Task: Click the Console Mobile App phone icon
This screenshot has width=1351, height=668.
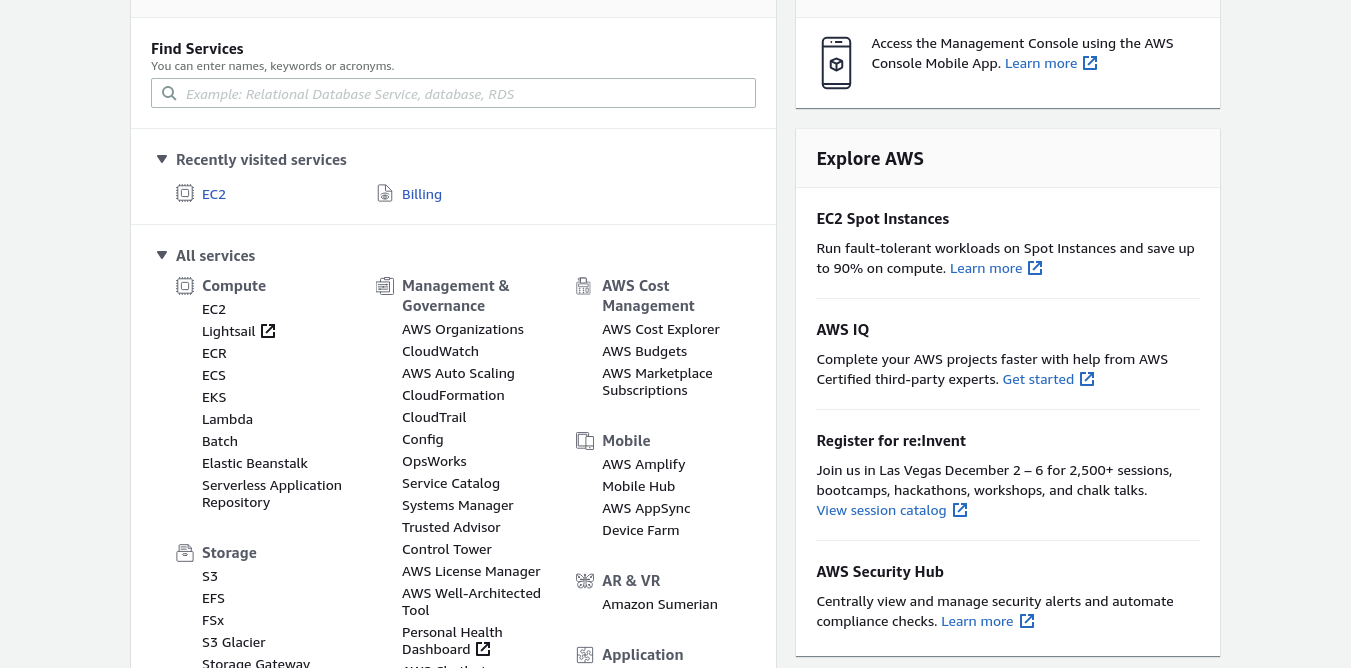Action: 836,63
